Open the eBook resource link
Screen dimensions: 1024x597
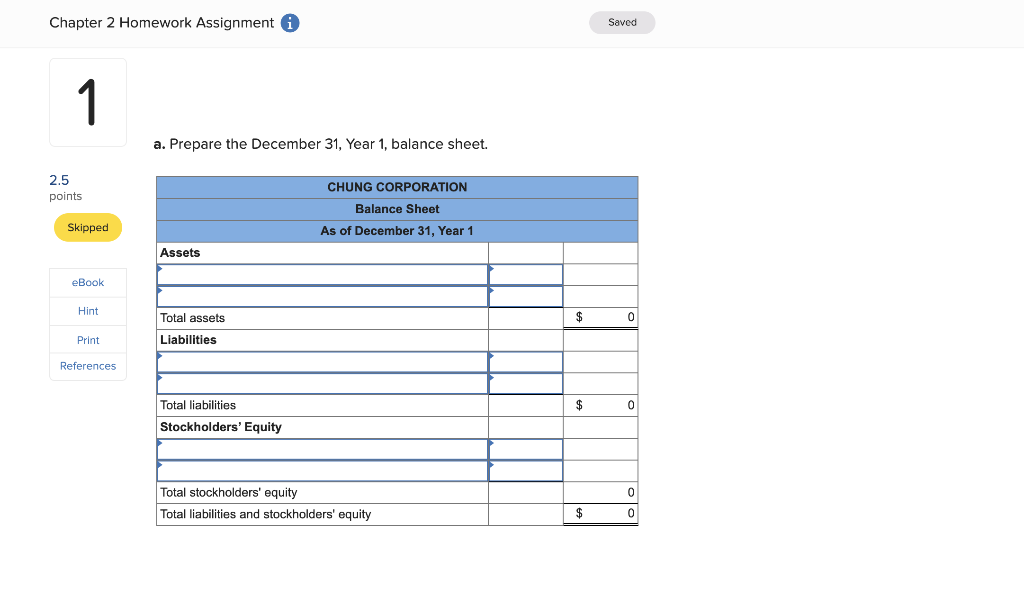pyautogui.click(x=87, y=282)
